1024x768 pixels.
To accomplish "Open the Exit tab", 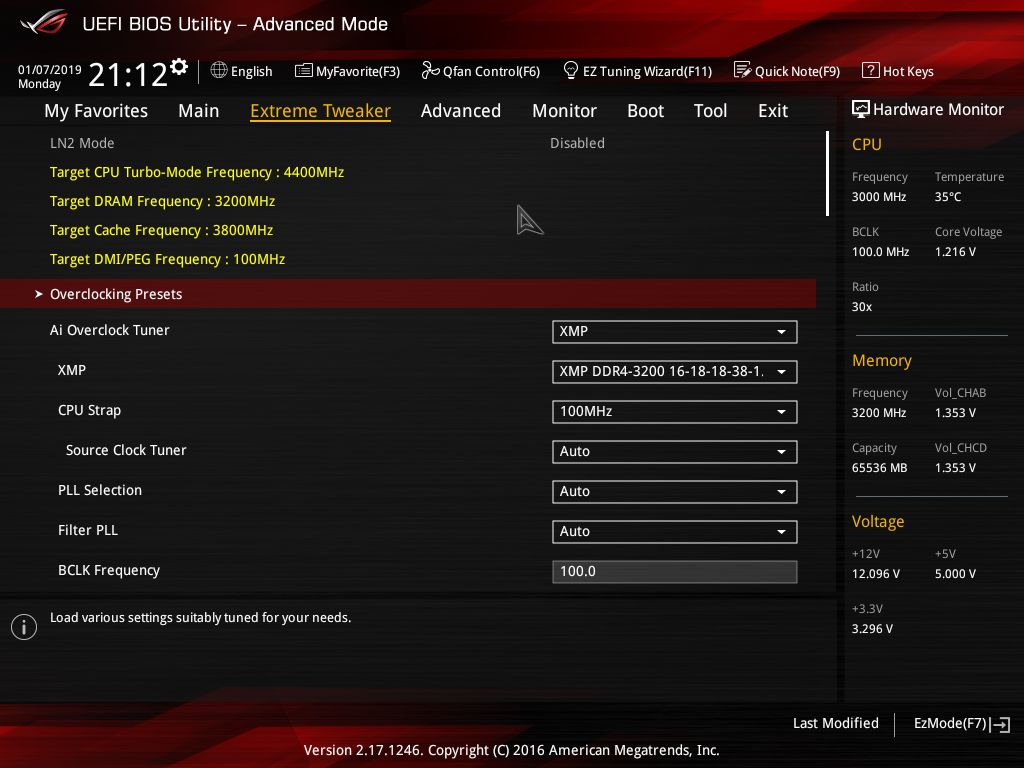I will (773, 111).
